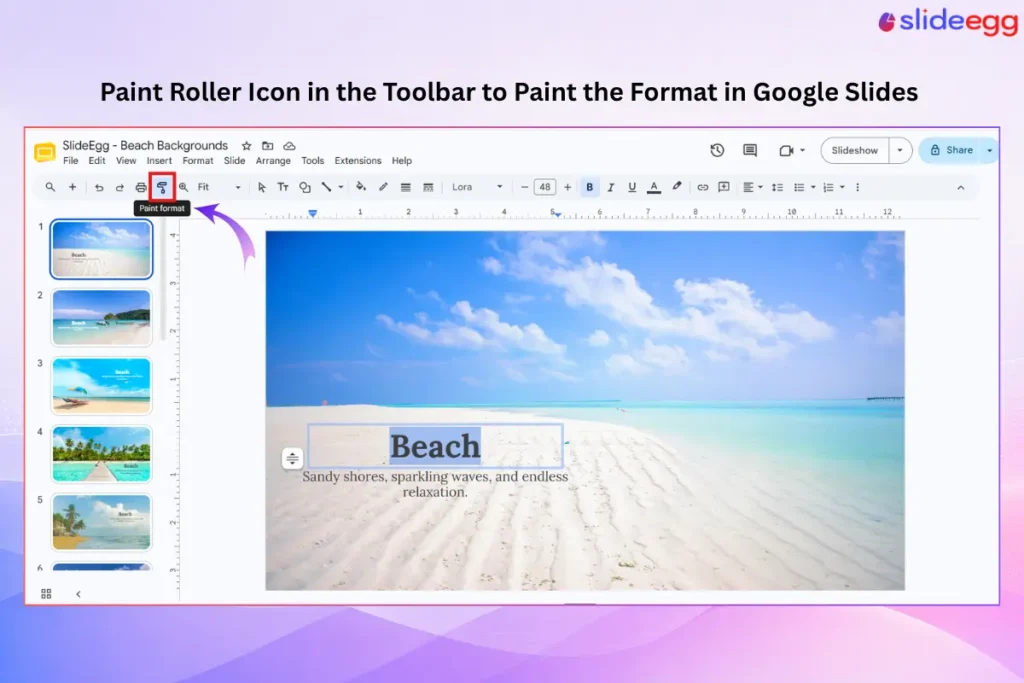
Task: Click the camera meeting icon
Action: tap(786, 150)
